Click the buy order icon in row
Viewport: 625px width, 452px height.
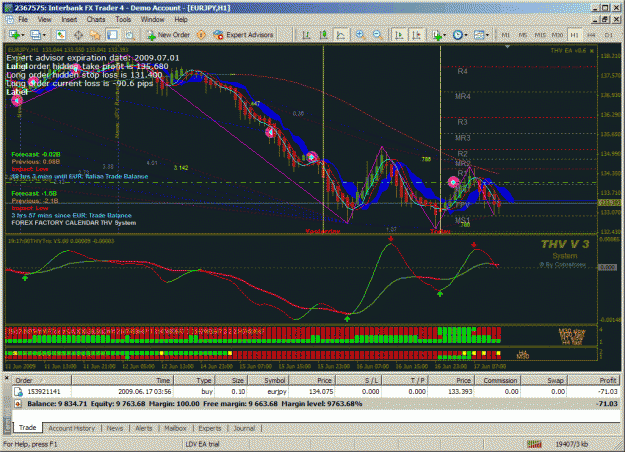[x=18, y=392]
